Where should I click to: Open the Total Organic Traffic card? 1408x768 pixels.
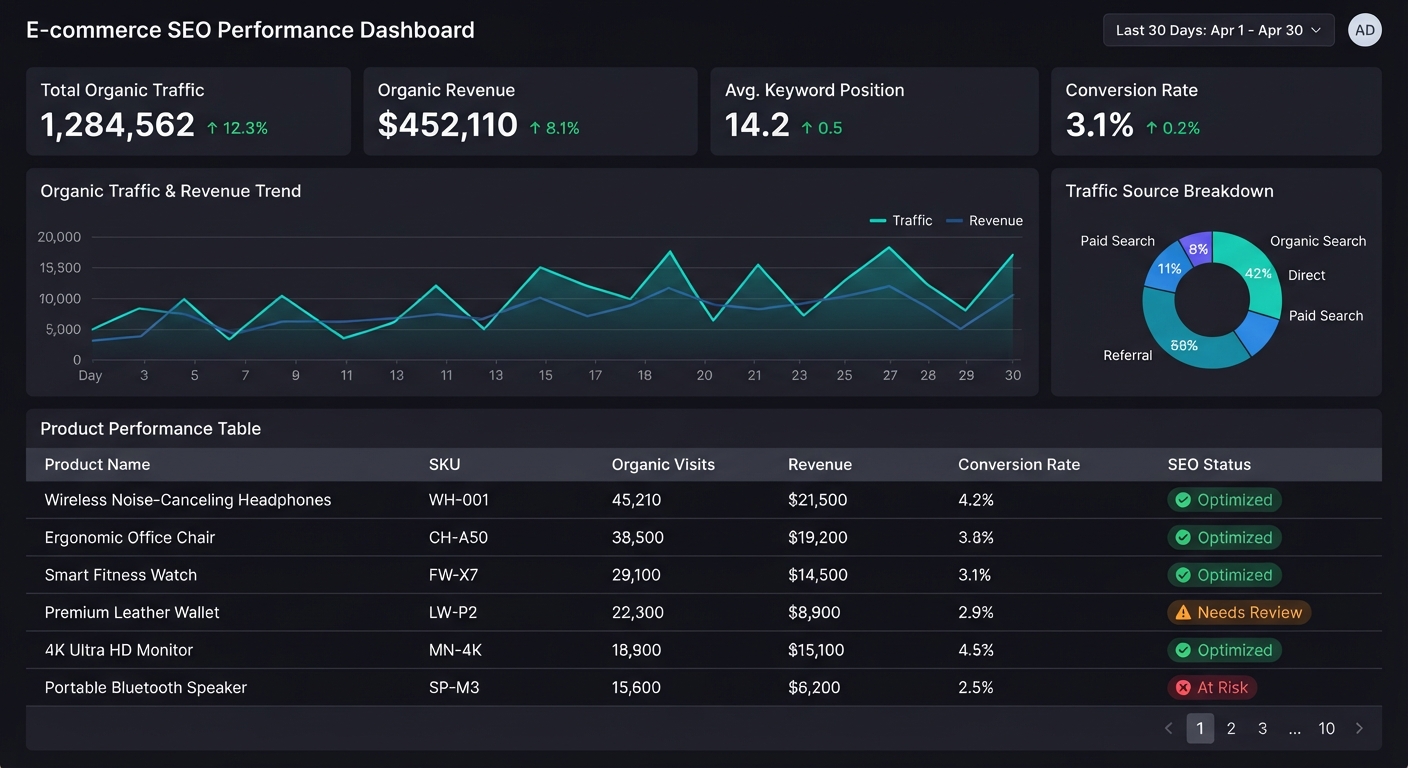point(188,111)
